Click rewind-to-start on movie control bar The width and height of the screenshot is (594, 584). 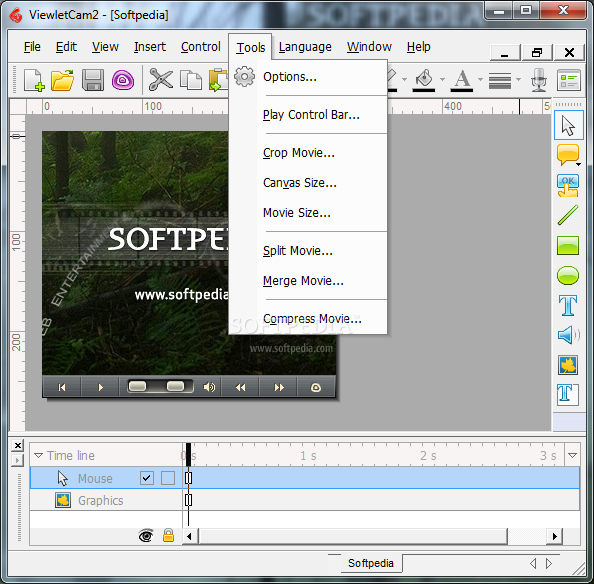62,387
